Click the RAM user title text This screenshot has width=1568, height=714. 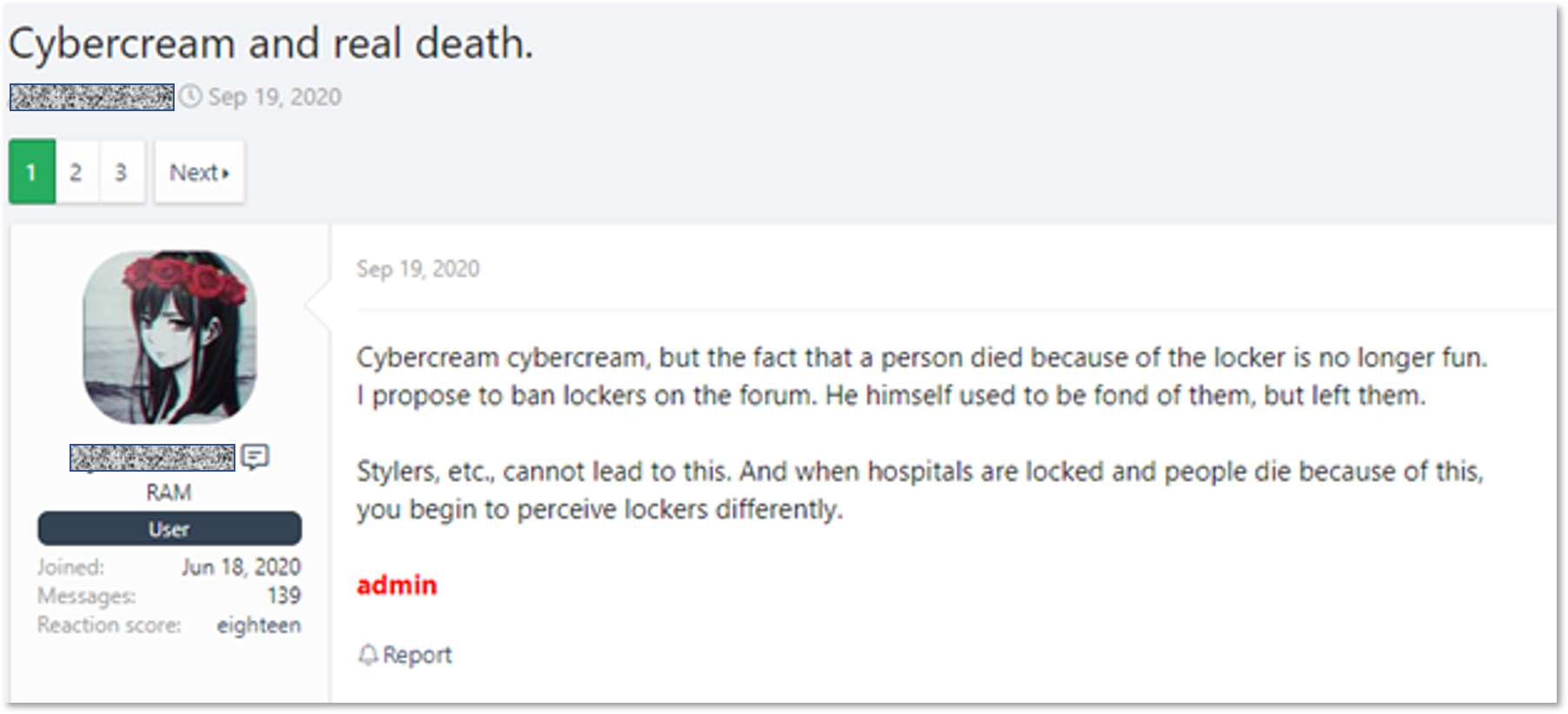(169, 493)
